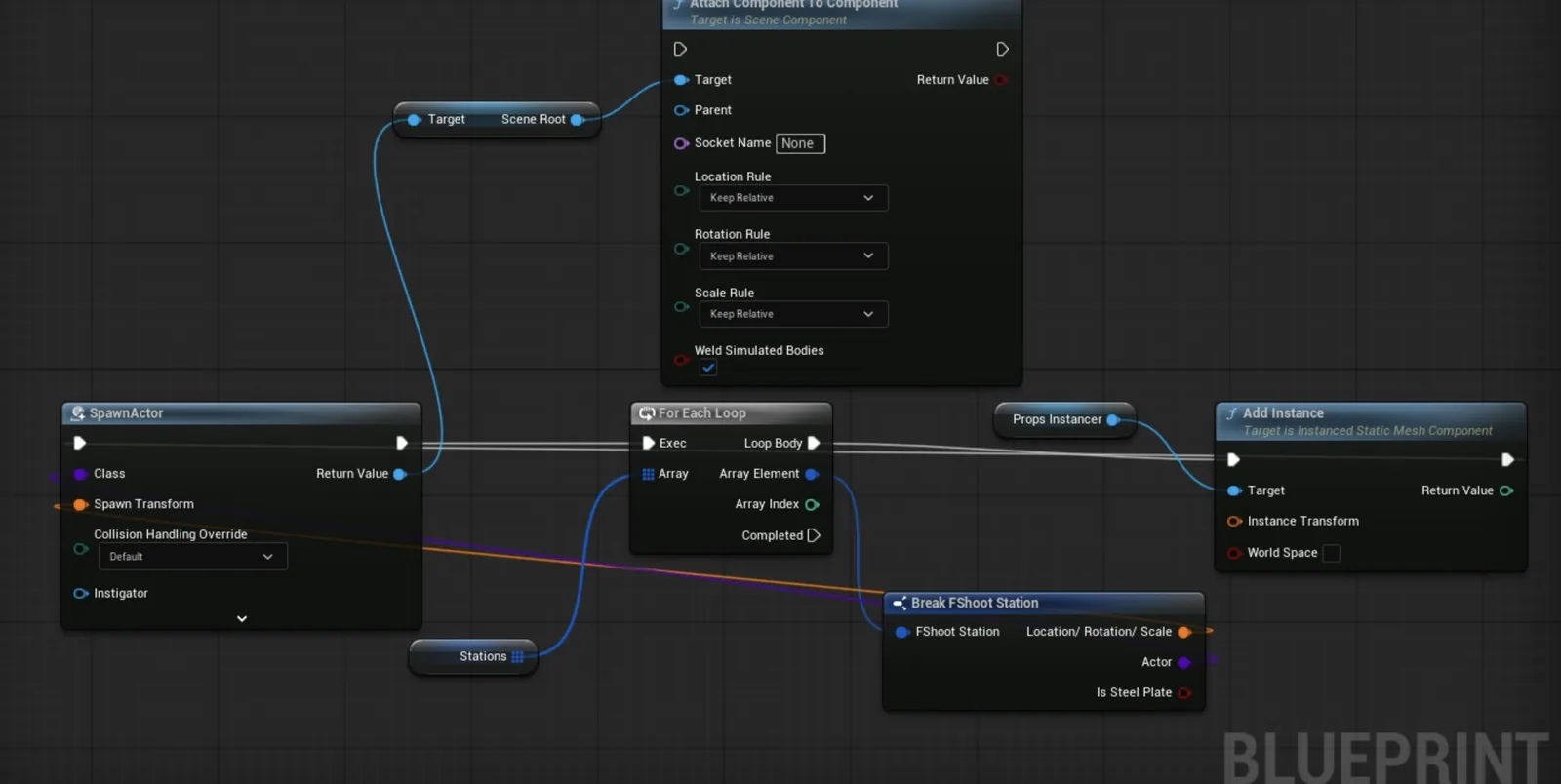The height and width of the screenshot is (784, 1561).
Task: Click the Attach Component Target input pin
Action: point(681,80)
